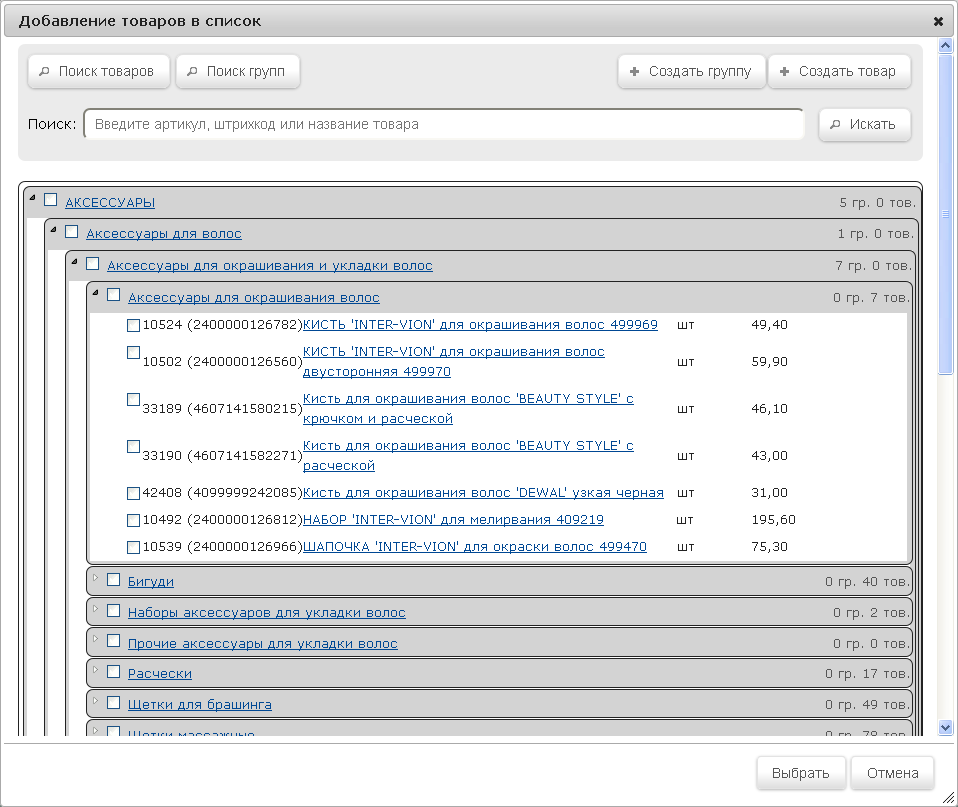
Task: Collapse 'Аксессуары для окрашивания волос' node
Action: coord(95,293)
